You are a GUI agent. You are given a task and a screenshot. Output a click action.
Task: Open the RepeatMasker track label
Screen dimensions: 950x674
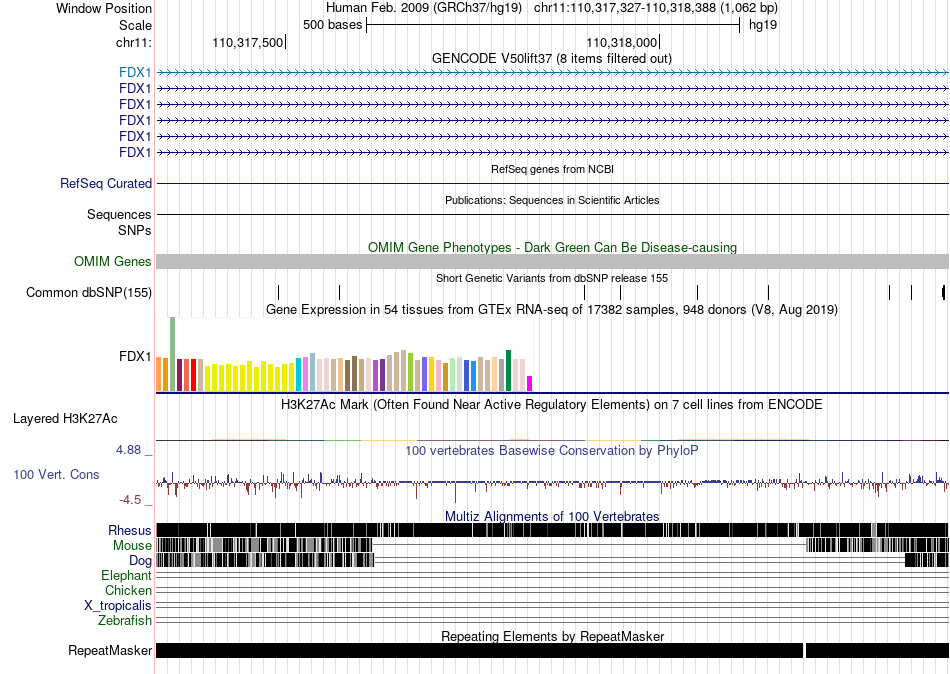(x=110, y=651)
